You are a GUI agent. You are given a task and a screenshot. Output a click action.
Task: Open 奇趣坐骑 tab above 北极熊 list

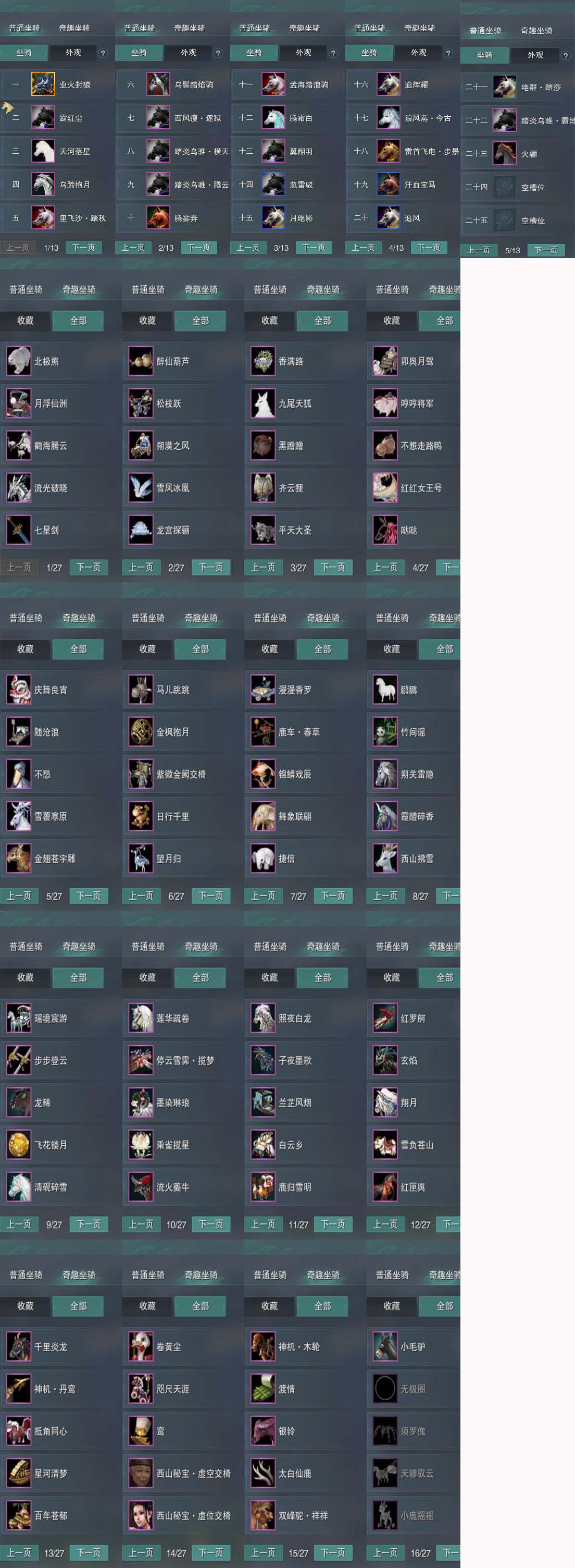pyautogui.click(x=79, y=290)
